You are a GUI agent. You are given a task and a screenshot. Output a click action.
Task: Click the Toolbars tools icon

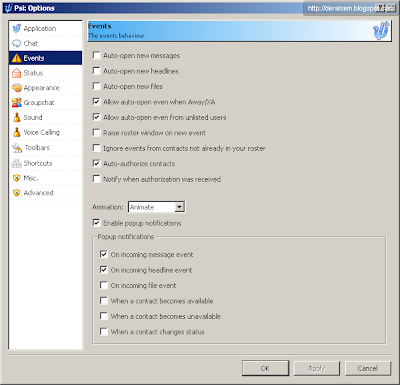(x=17, y=148)
